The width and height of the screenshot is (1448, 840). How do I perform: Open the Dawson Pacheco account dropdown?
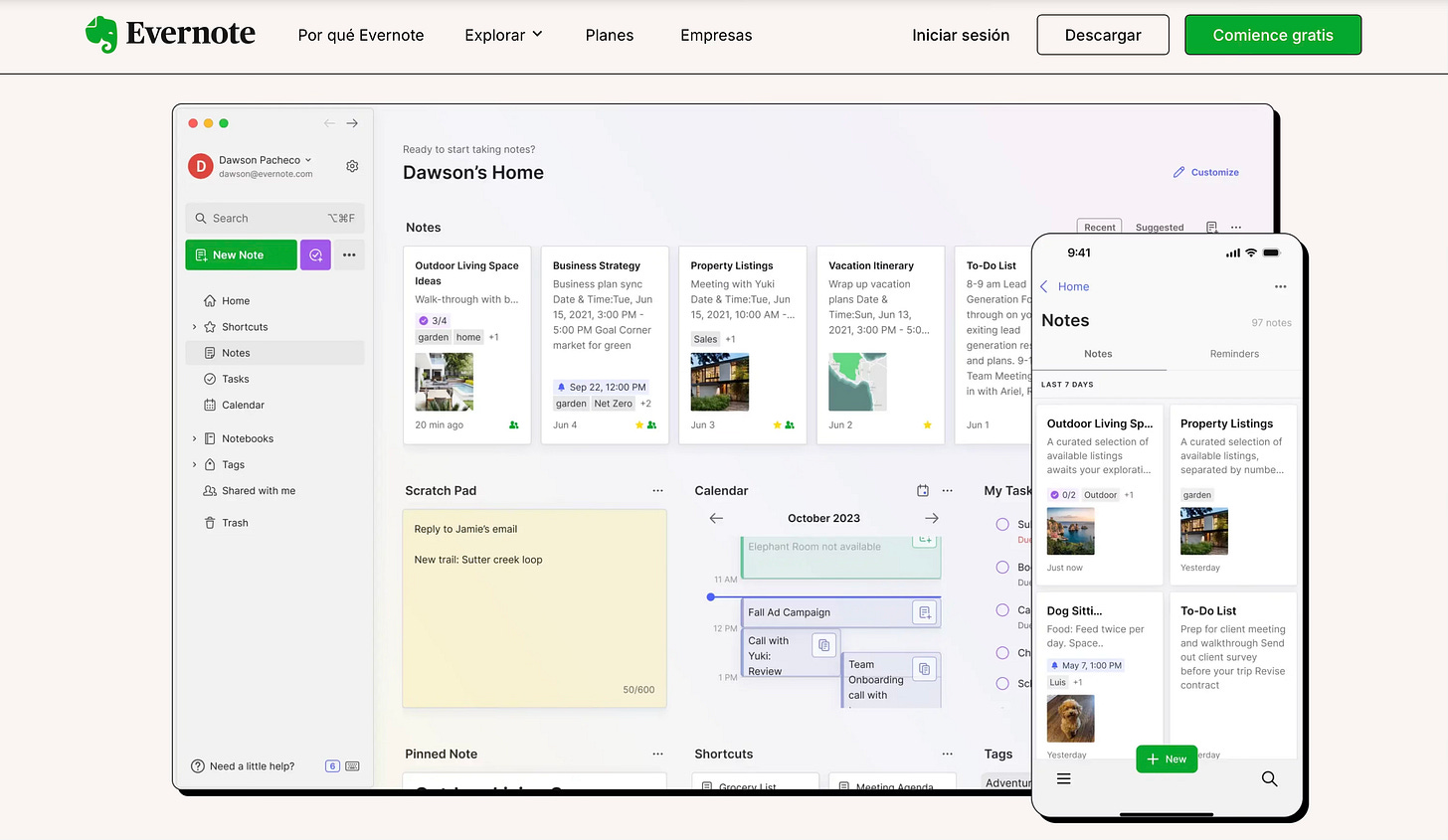coord(266,160)
